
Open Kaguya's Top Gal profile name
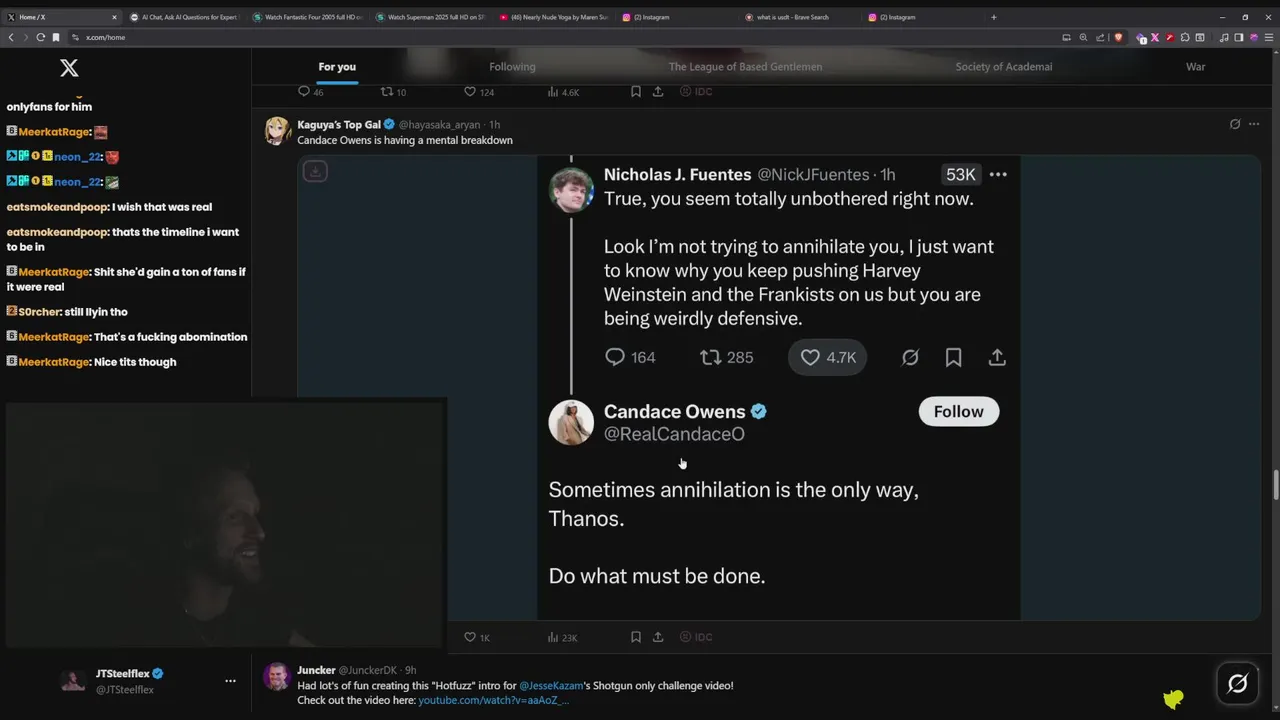[x=339, y=125]
